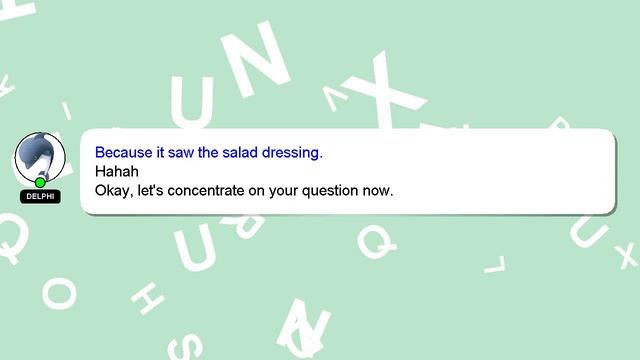Viewport: 640px width, 360px height.
Task: Click the small L letter on right side
Action: pyautogui.click(x=495, y=264)
